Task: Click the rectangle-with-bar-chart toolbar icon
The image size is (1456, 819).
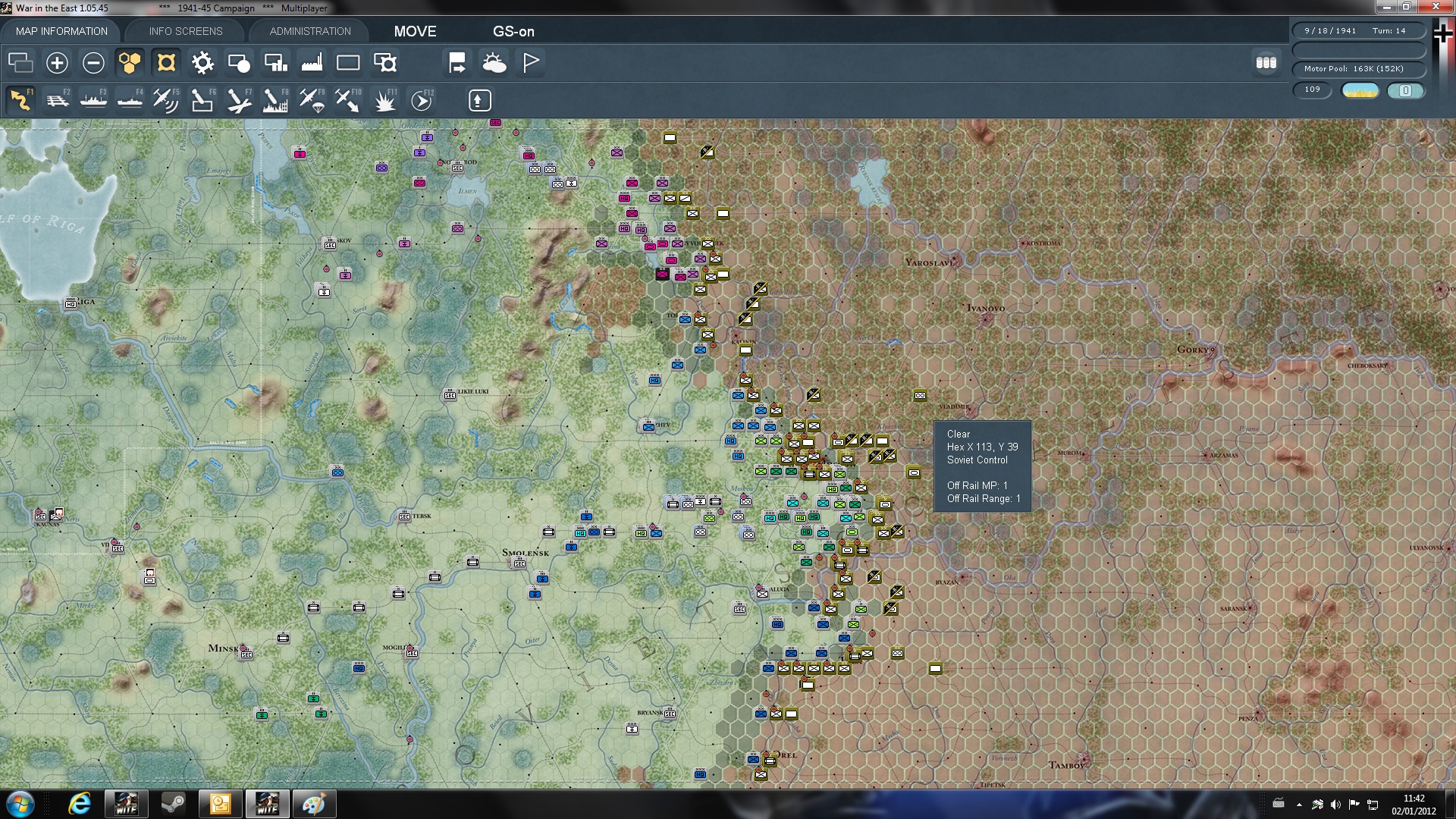Action: point(275,62)
